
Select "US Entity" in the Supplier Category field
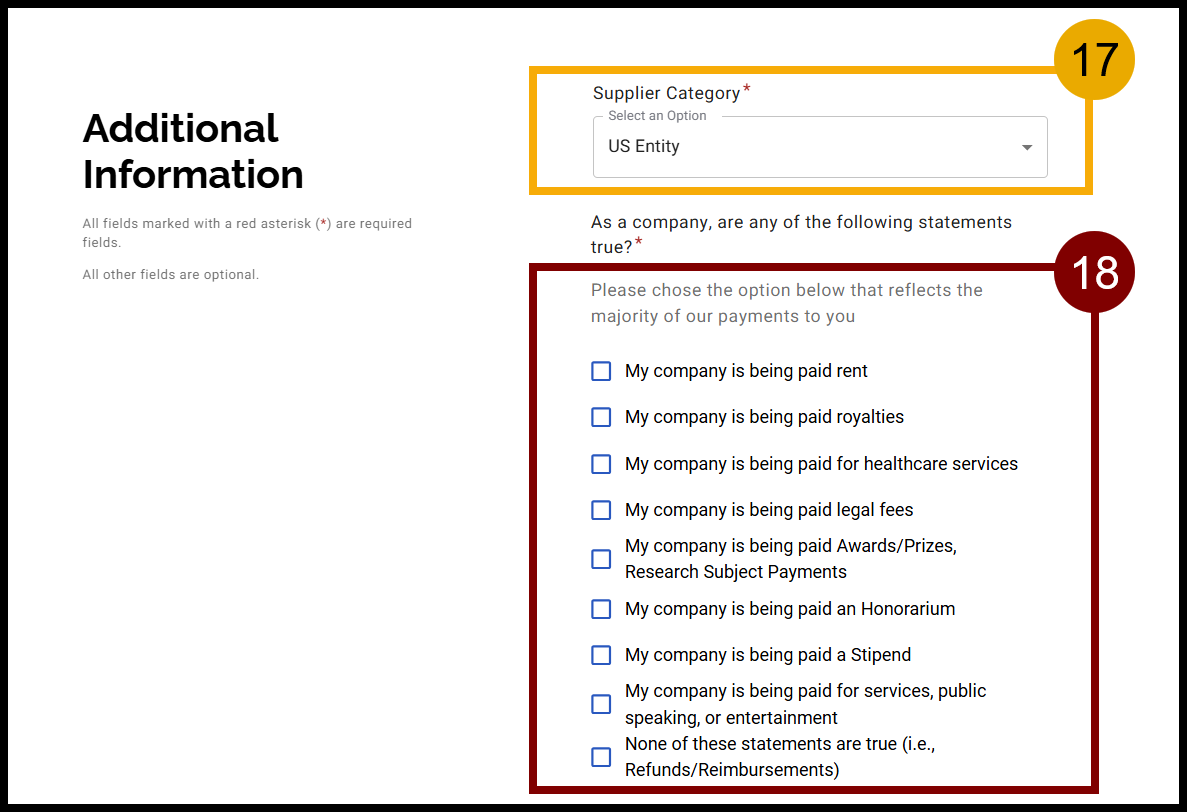point(643,146)
